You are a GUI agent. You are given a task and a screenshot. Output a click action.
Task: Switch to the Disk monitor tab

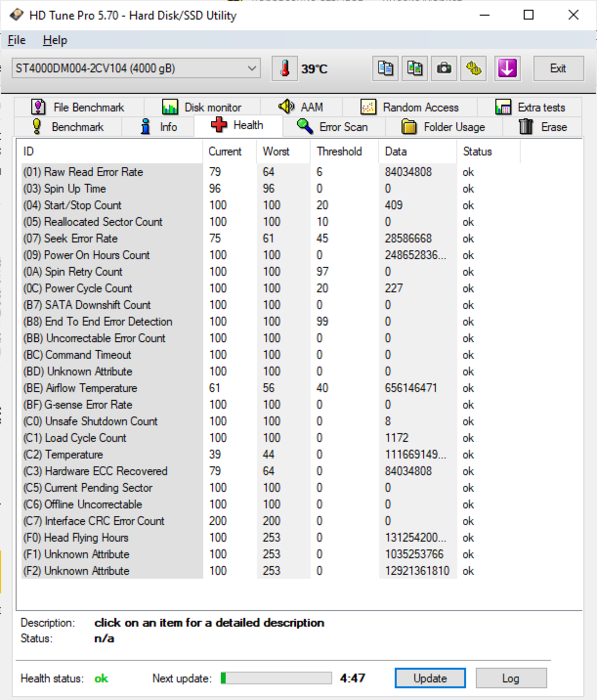pos(202,107)
